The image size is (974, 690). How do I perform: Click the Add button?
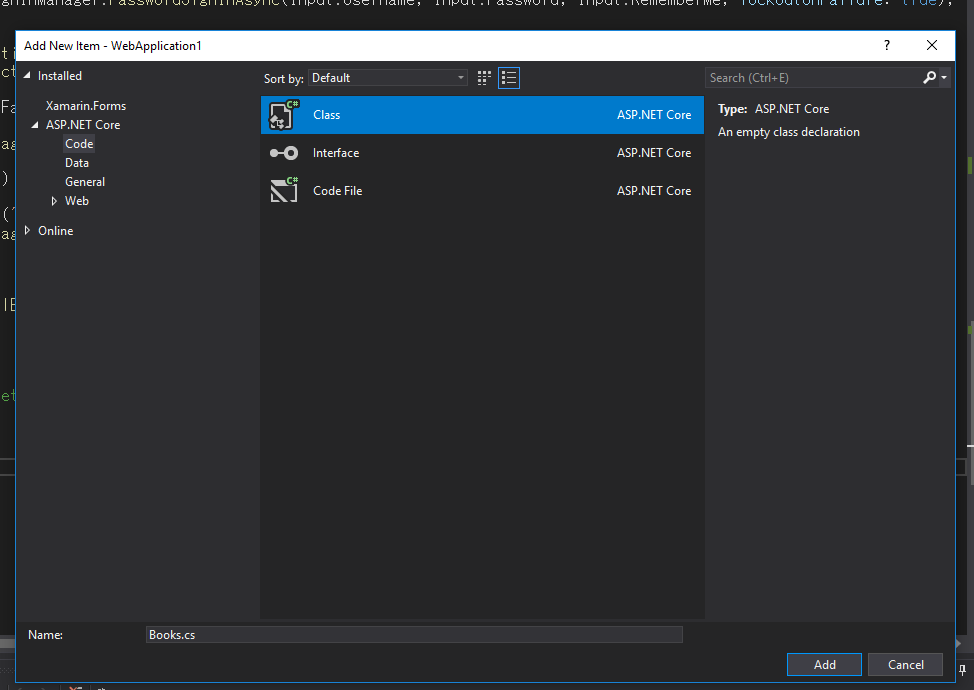[824, 665]
